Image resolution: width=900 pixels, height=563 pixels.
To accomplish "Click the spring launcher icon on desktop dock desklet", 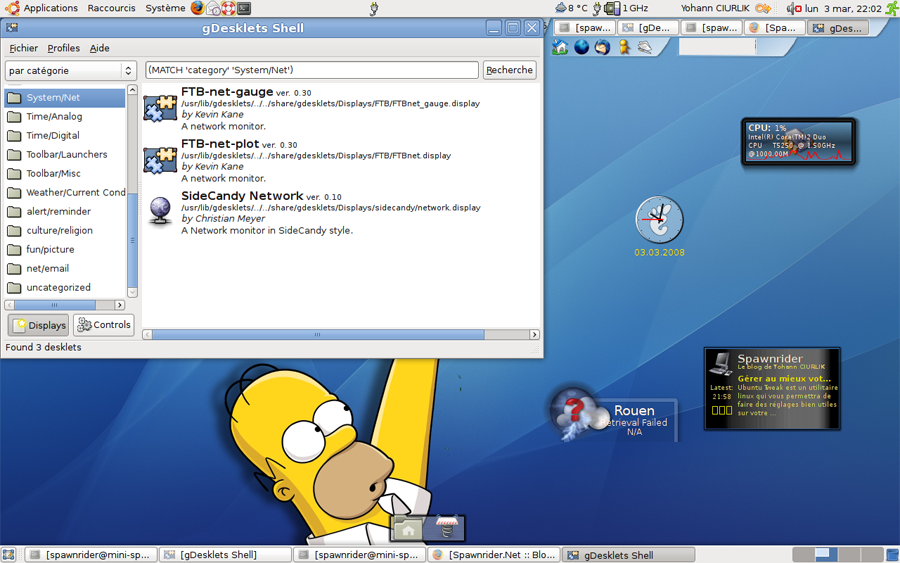I will pos(446,528).
